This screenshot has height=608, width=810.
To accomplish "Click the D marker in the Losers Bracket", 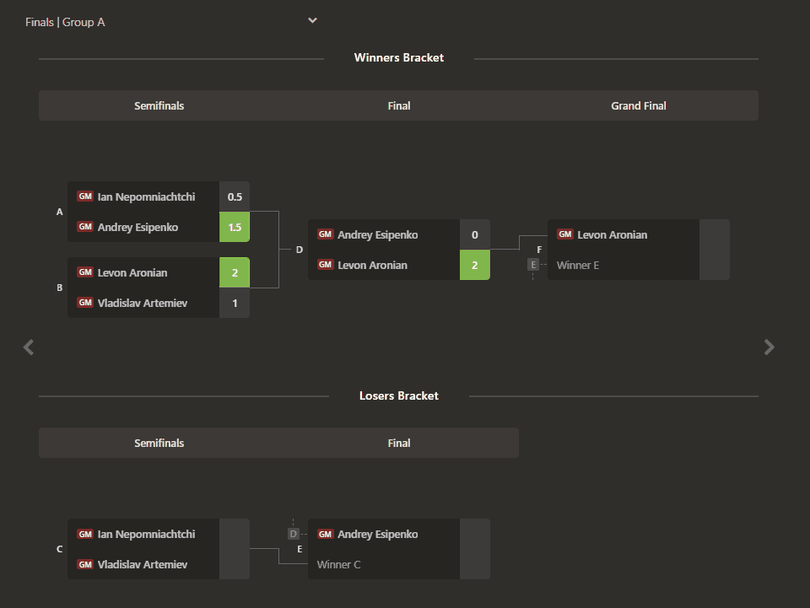I will 293,534.
